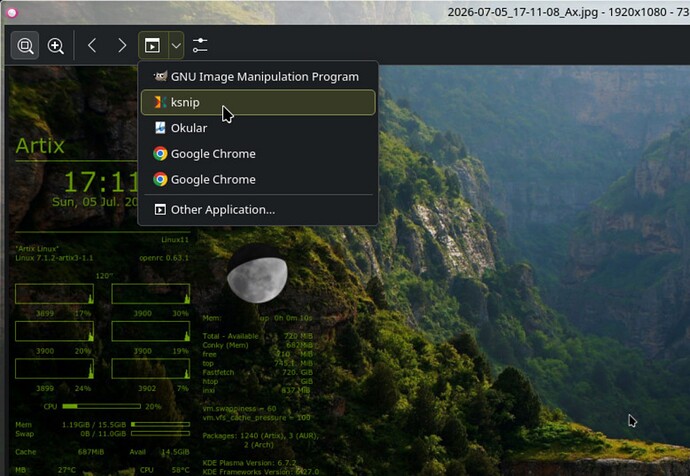Collapse the Open With dropdown chevron
This screenshot has width=690, height=476.
pos(176,45)
